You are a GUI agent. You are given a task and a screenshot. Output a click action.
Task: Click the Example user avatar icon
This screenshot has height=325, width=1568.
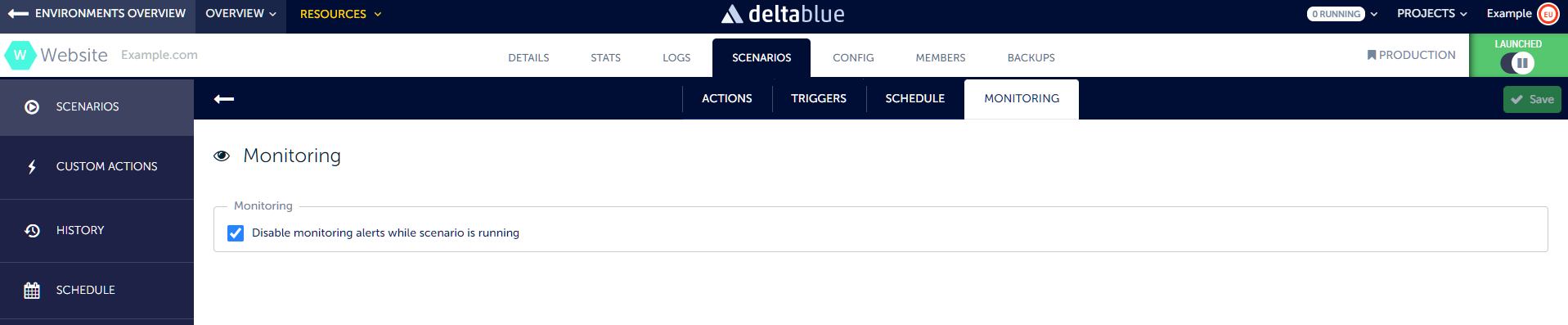point(1548,14)
